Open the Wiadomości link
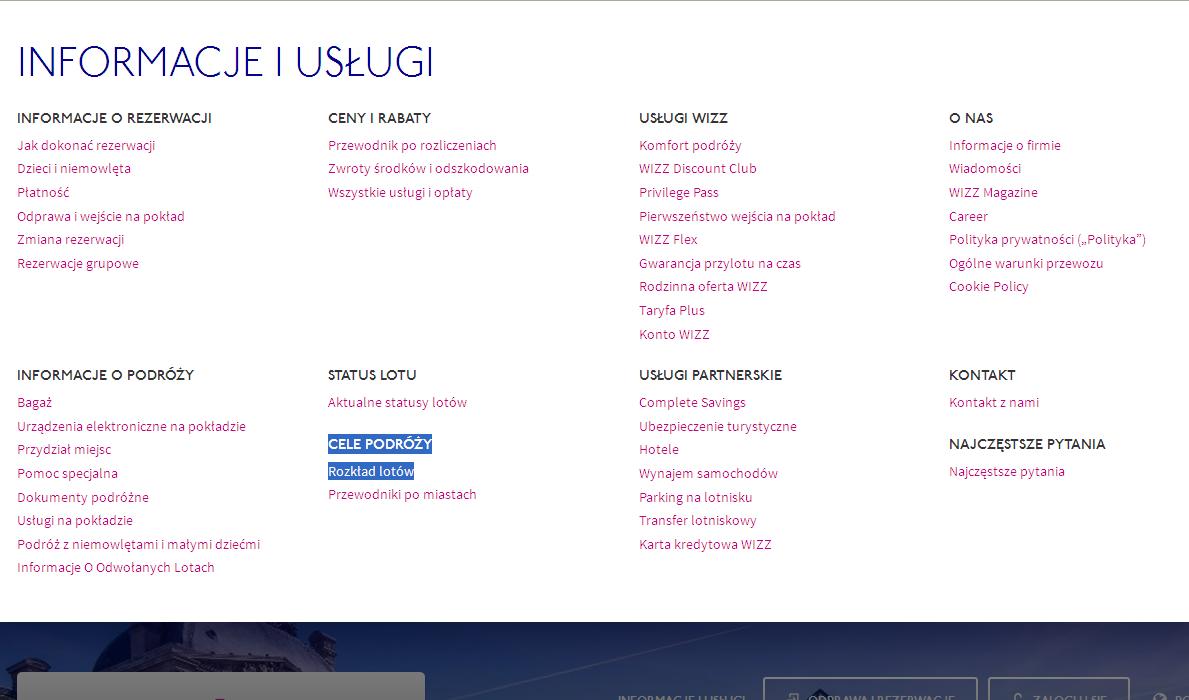Screen dimensions: 1189x700 pyautogui.click(x=985, y=168)
